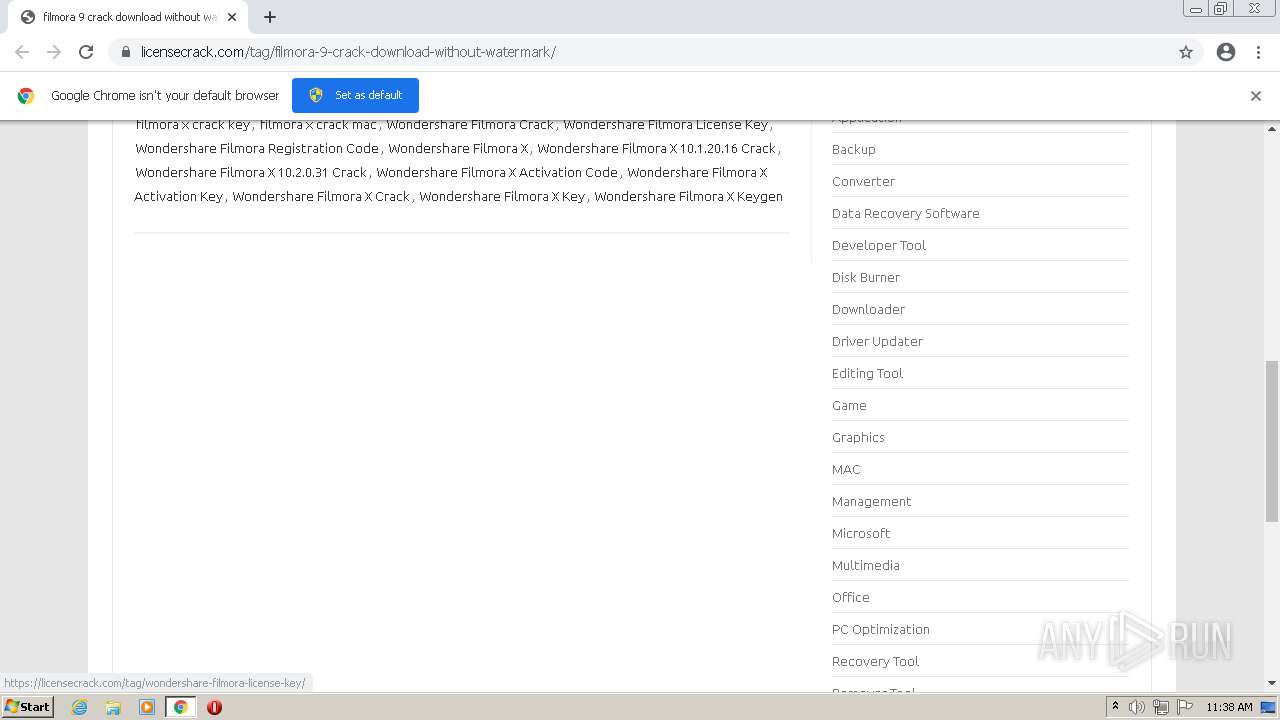This screenshot has height=720, width=1280.
Task: Open a new tab with the plus button
Action: pyautogui.click(x=270, y=17)
